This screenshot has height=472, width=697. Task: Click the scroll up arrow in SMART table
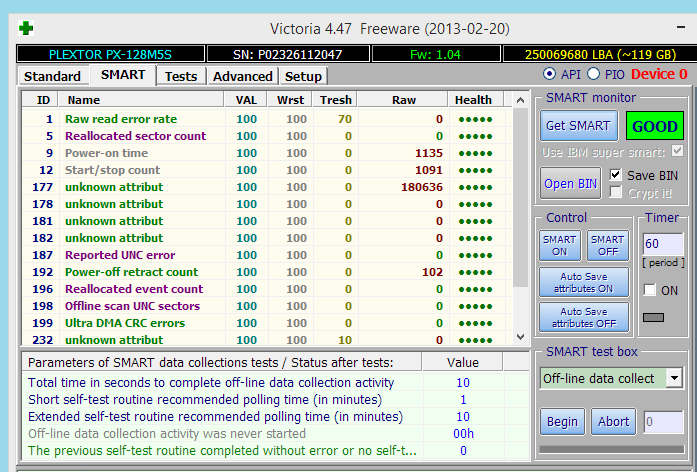tap(521, 100)
